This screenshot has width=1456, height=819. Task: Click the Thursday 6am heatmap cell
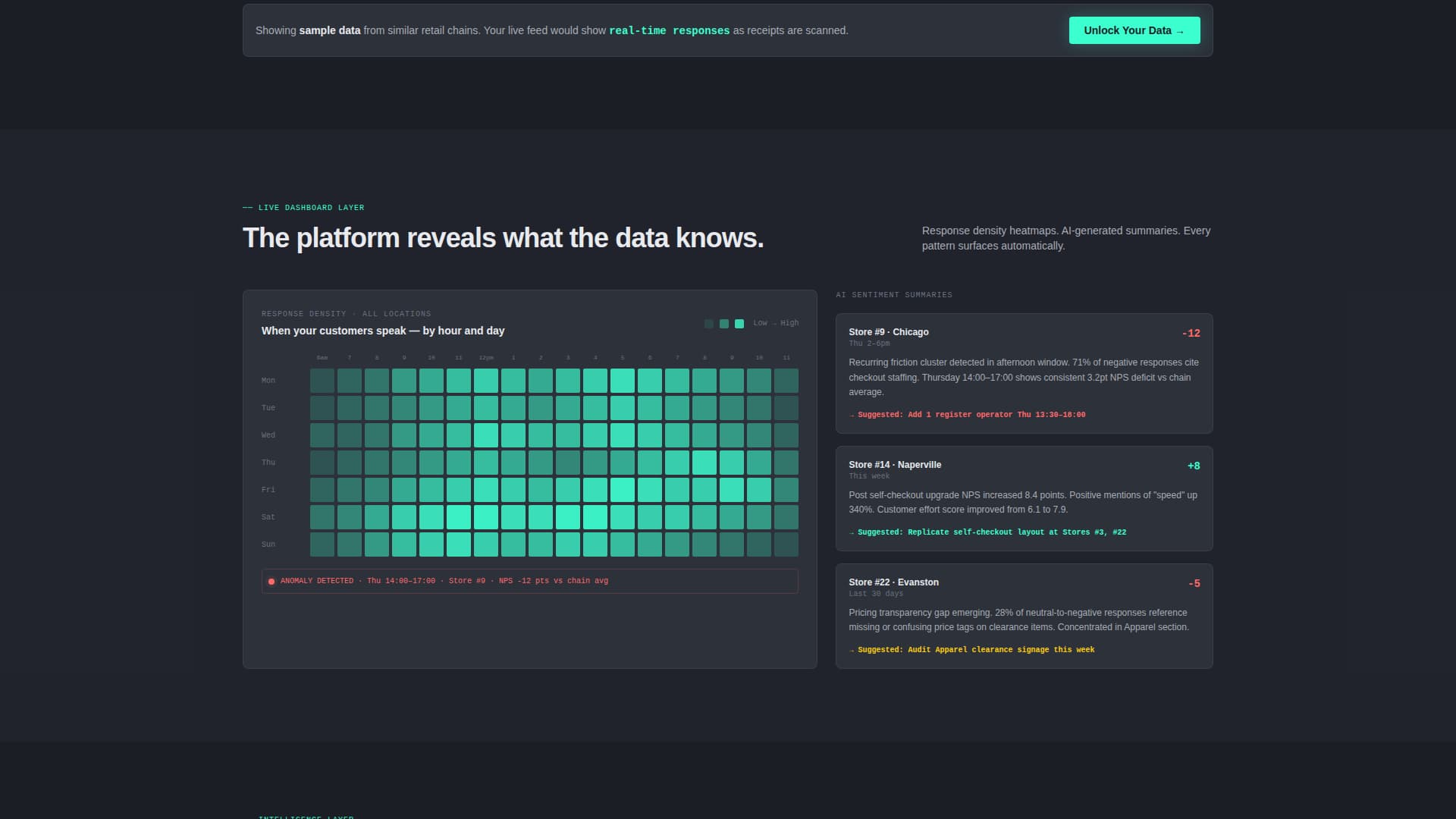pyautogui.click(x=322, y=463)
